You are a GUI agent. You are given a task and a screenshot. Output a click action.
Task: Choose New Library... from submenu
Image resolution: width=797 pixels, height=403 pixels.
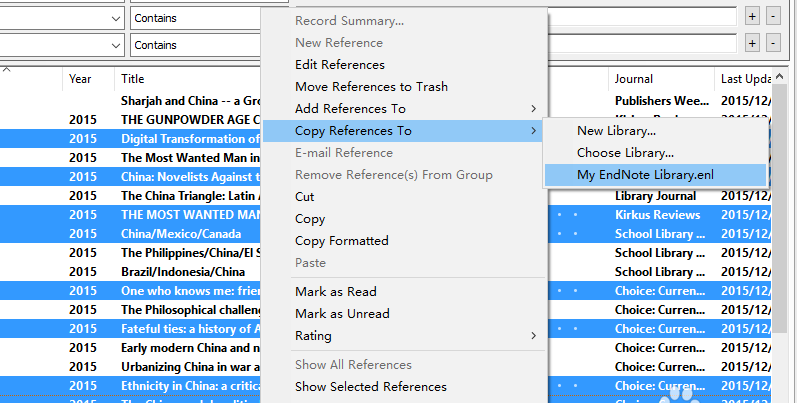tap(616, 130)
